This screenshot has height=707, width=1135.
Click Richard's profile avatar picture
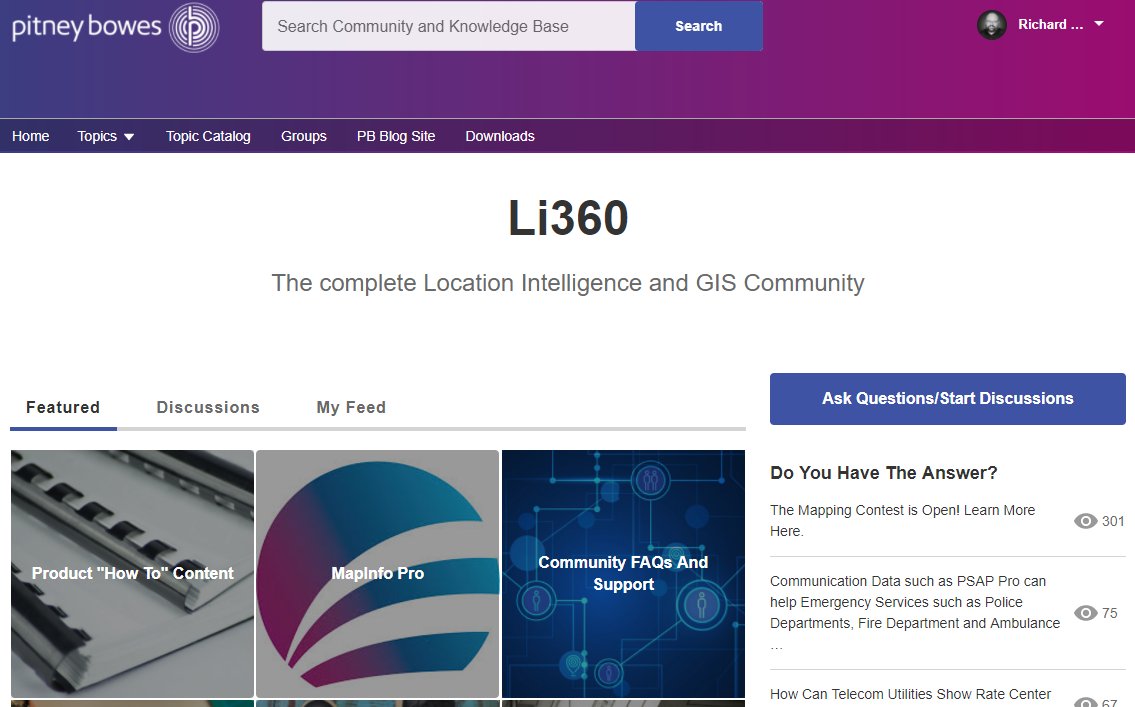[990, 24]
